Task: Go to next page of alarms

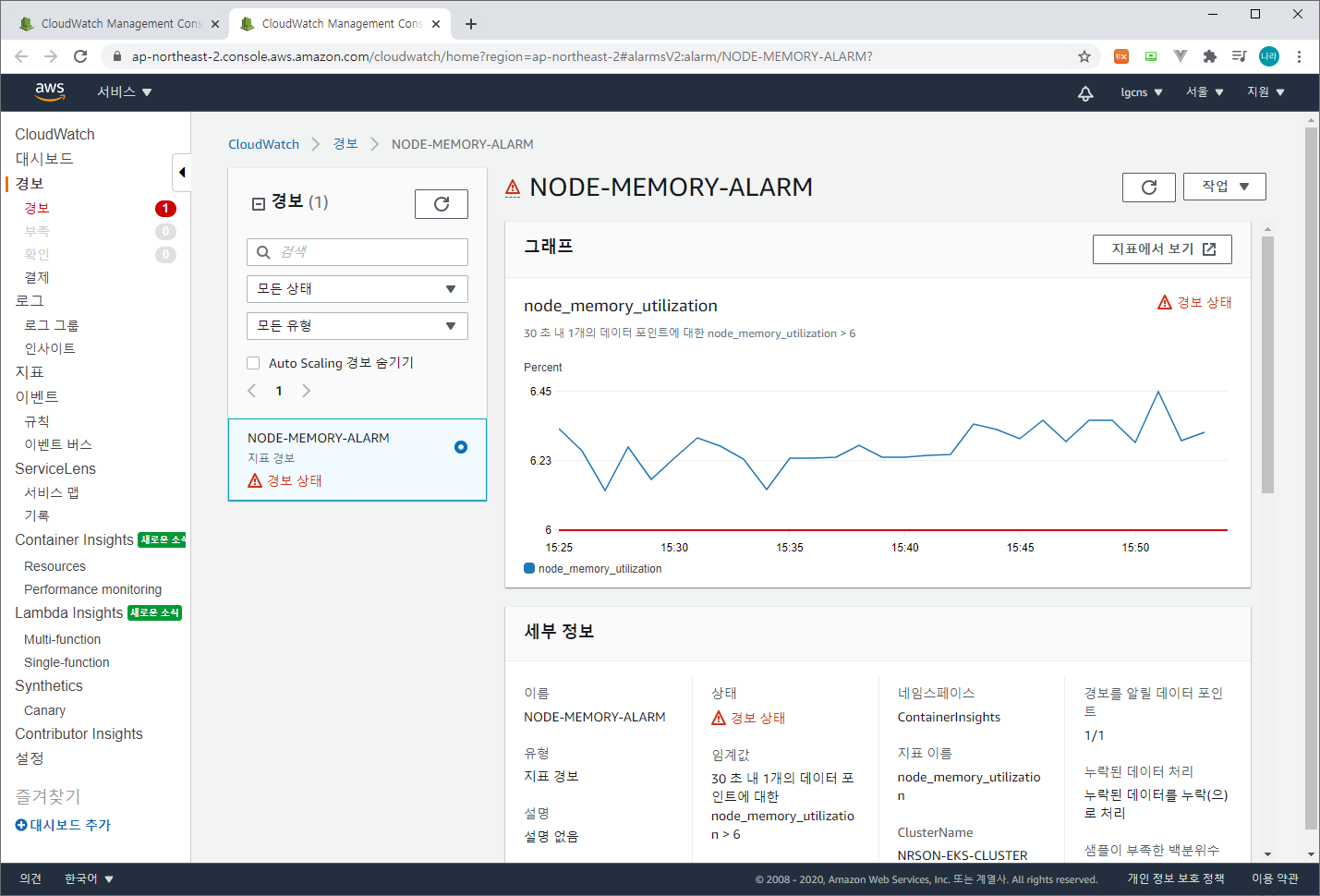Action: [x=306, y=391]
